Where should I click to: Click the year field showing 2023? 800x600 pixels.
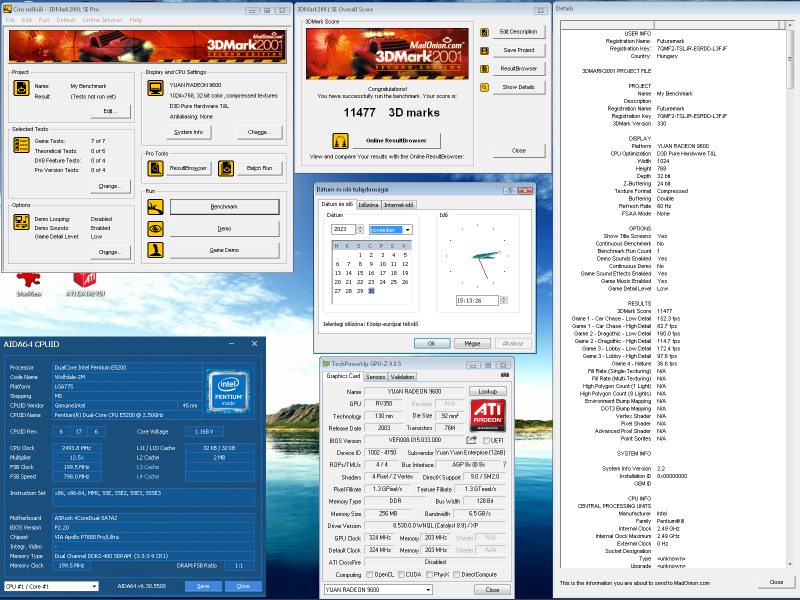tap(343, 229)
